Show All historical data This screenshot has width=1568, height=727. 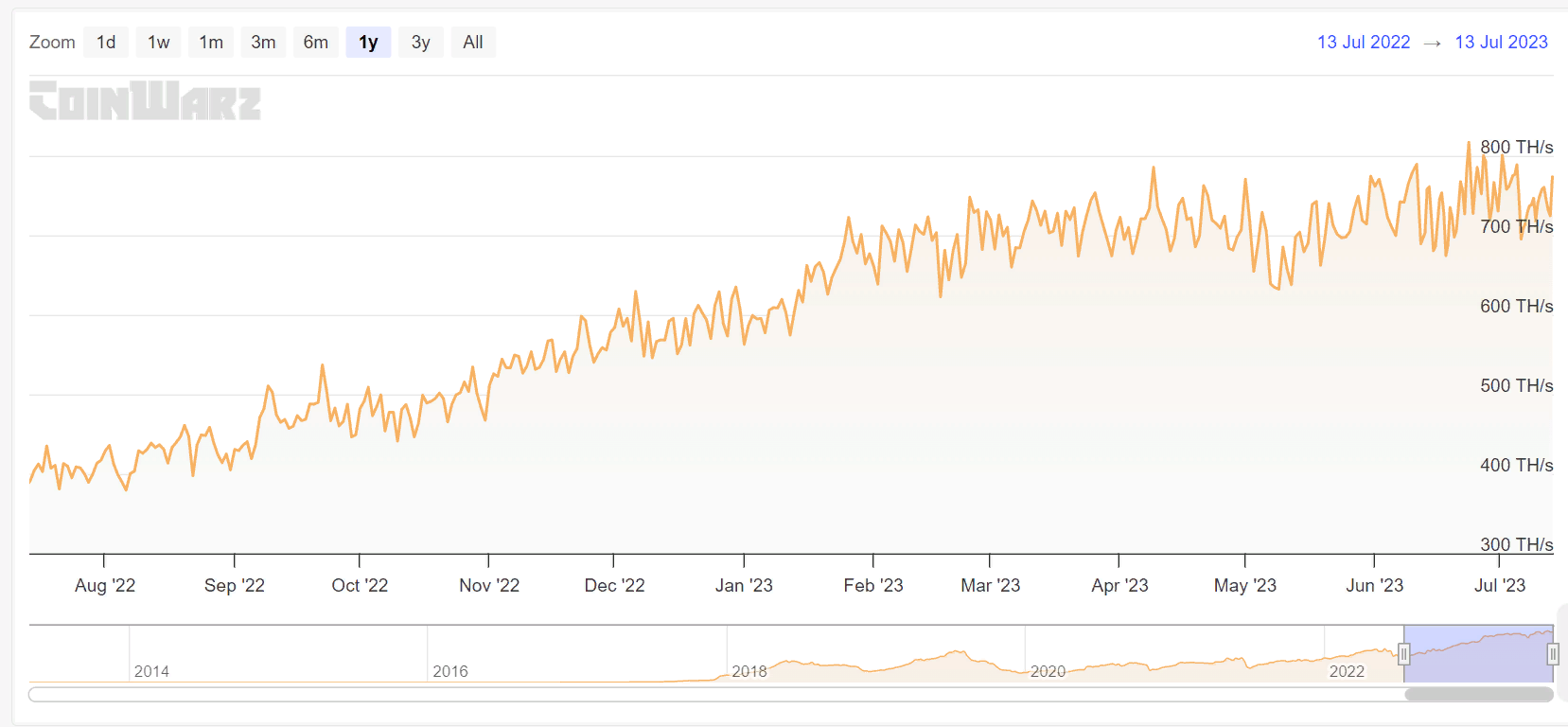[473, 43]
